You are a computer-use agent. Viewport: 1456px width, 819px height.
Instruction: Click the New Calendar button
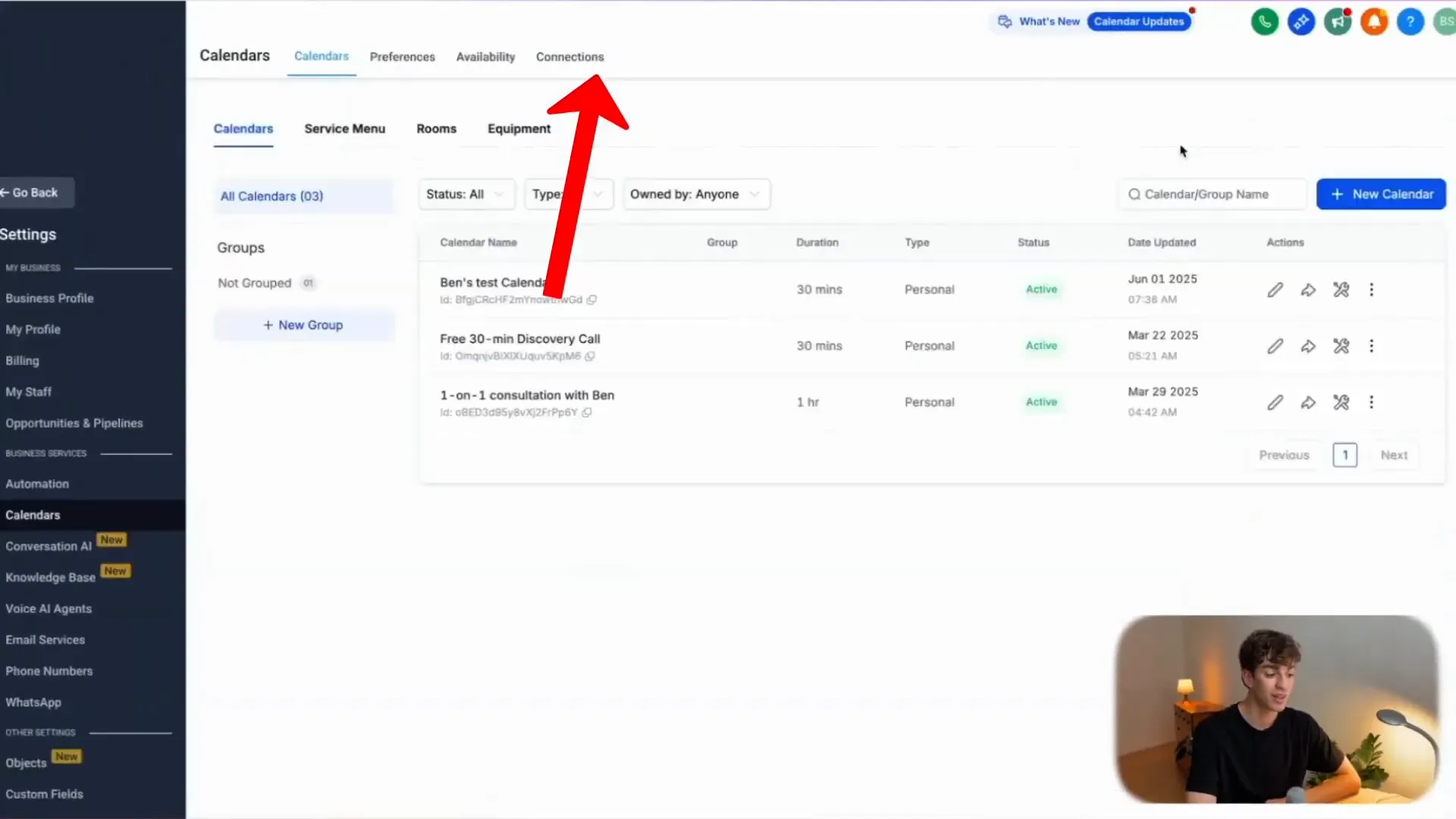tap(1381, 194)
